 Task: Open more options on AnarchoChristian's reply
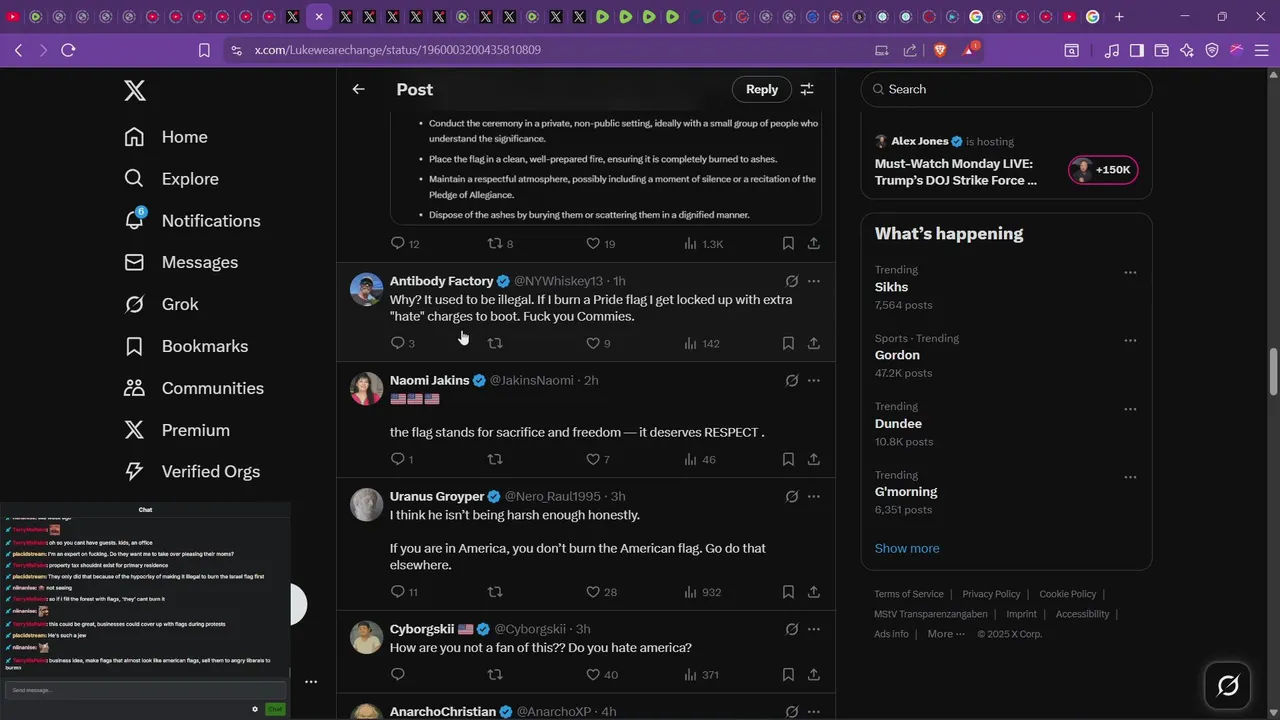pyautogui.click(x=814, y=712)
